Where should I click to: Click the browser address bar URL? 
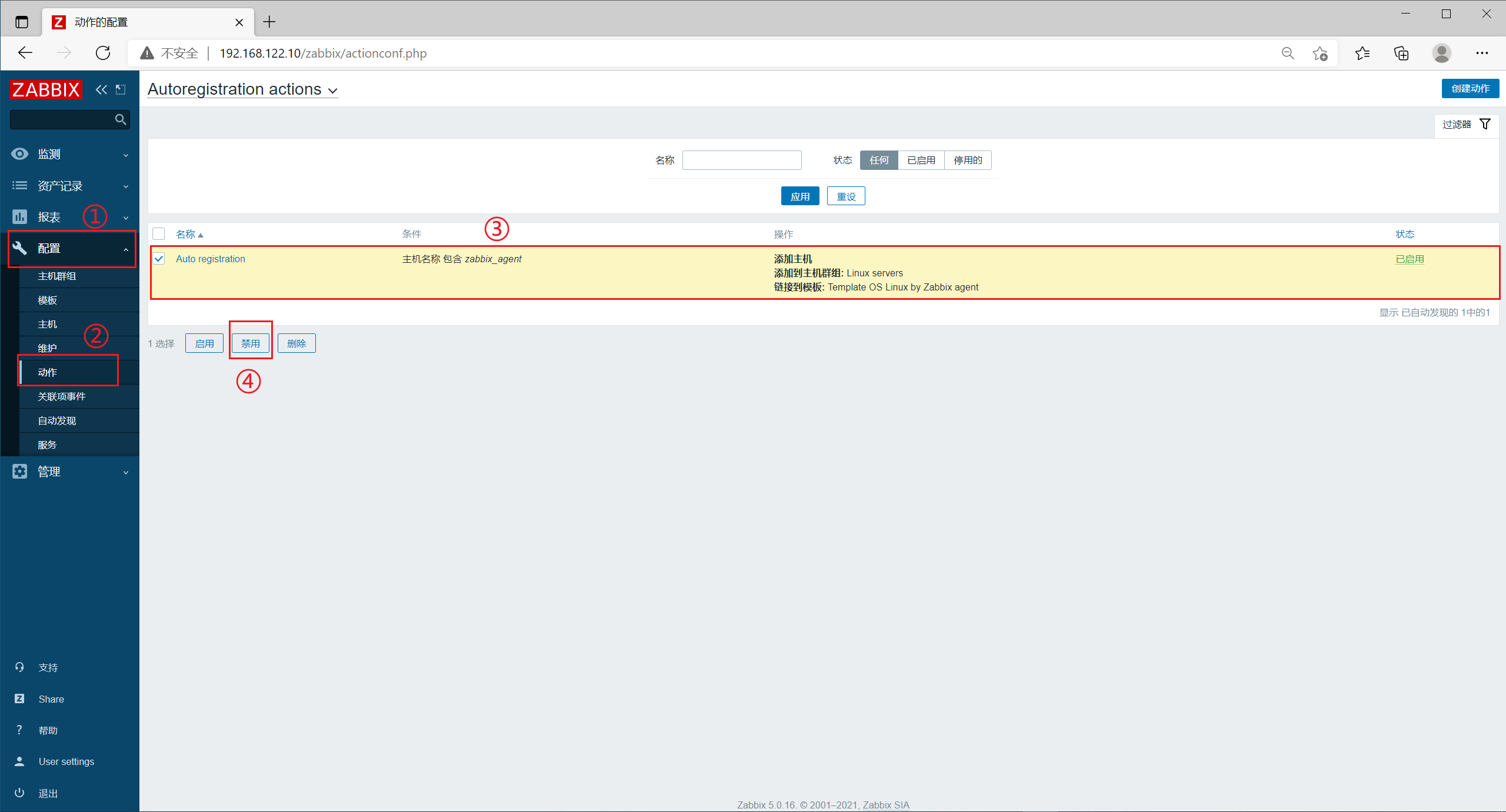(323, 54)
